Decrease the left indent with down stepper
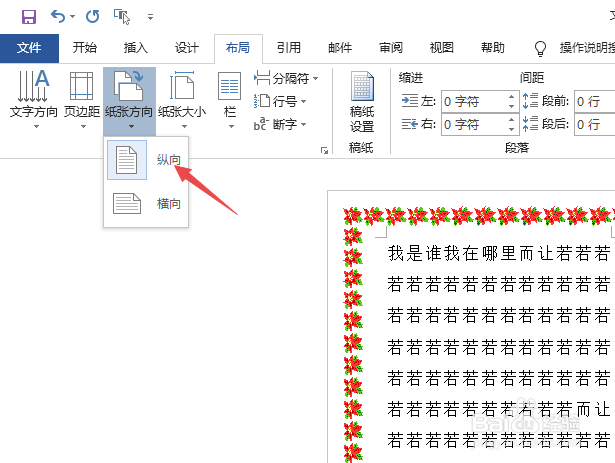 pos(511,106)
